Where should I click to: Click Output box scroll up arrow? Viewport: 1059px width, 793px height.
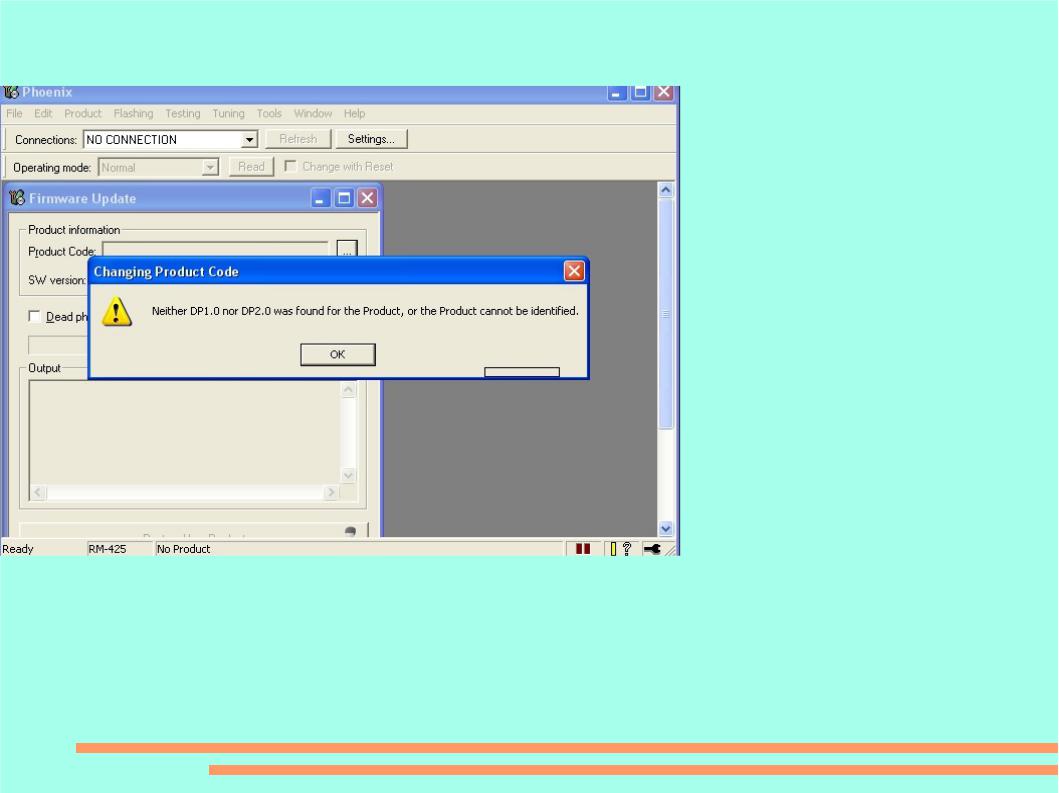348,390
